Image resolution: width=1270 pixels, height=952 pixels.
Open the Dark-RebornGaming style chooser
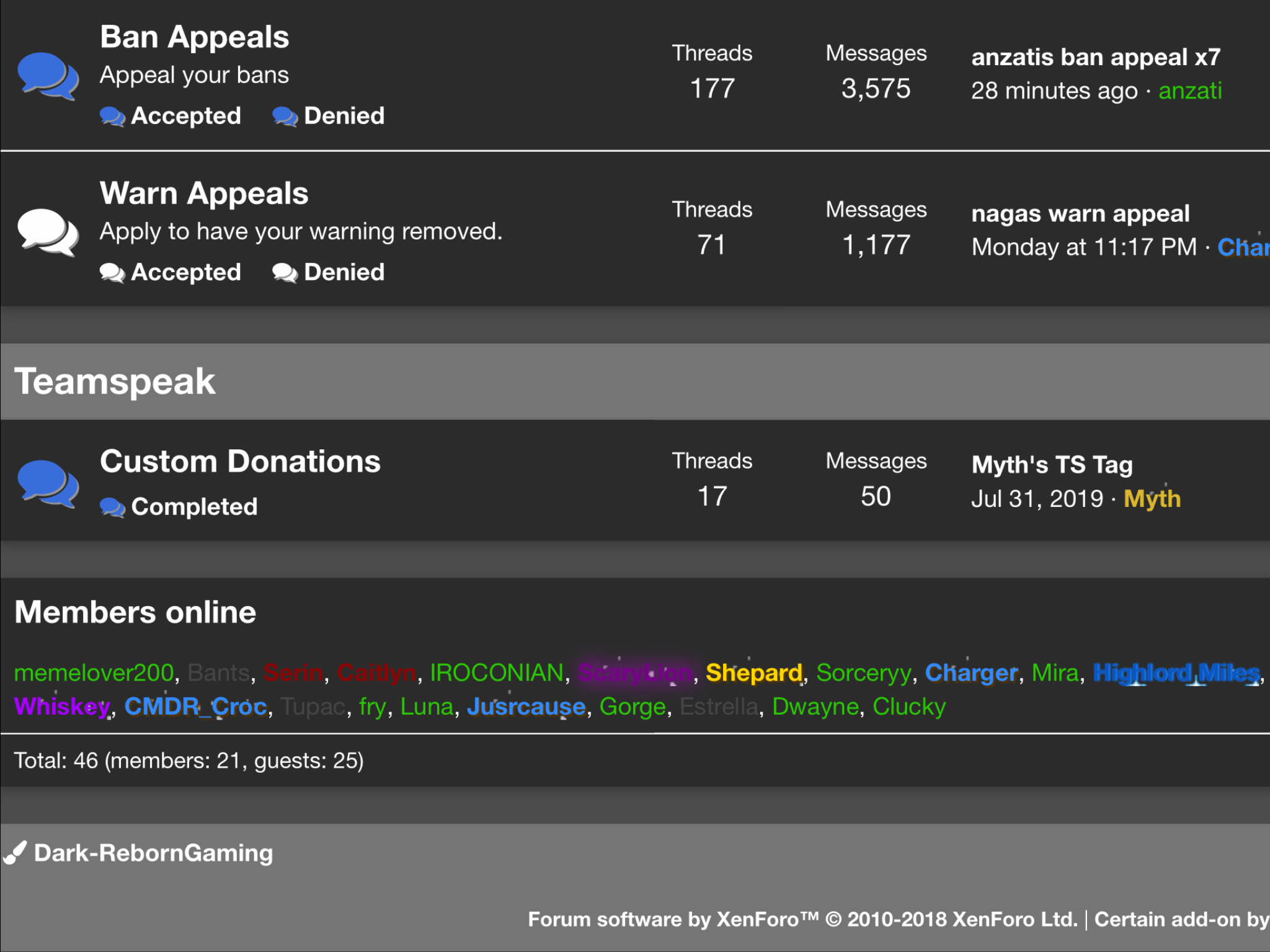(153, 853)
